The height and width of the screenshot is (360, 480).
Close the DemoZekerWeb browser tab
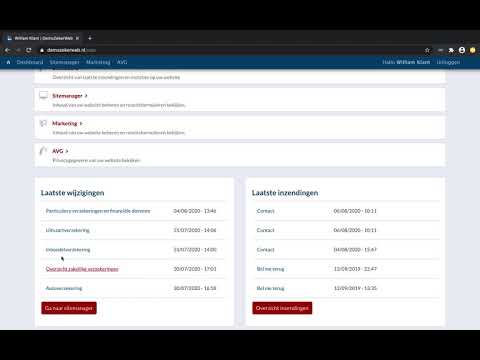point(77,38)
